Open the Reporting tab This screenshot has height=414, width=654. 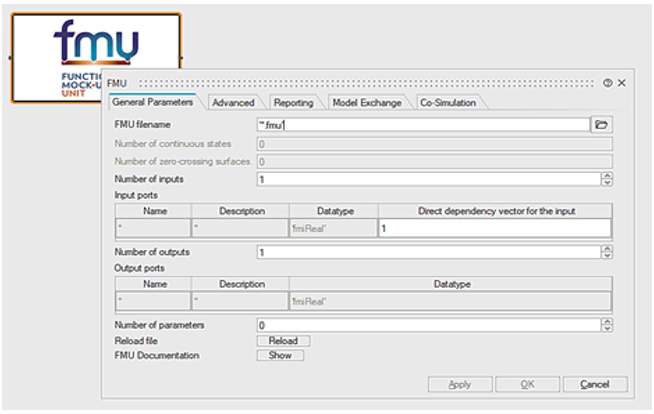pos(294,103)
